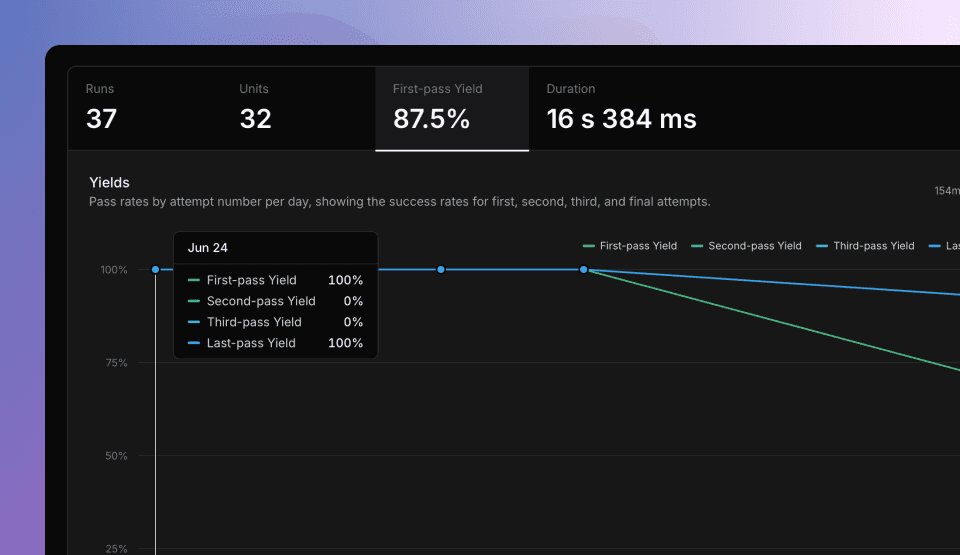Image resolution: width=960 pixels, height=555 pixels.
Task: Switch to the Runs metric tab
Action: (145, 109)
